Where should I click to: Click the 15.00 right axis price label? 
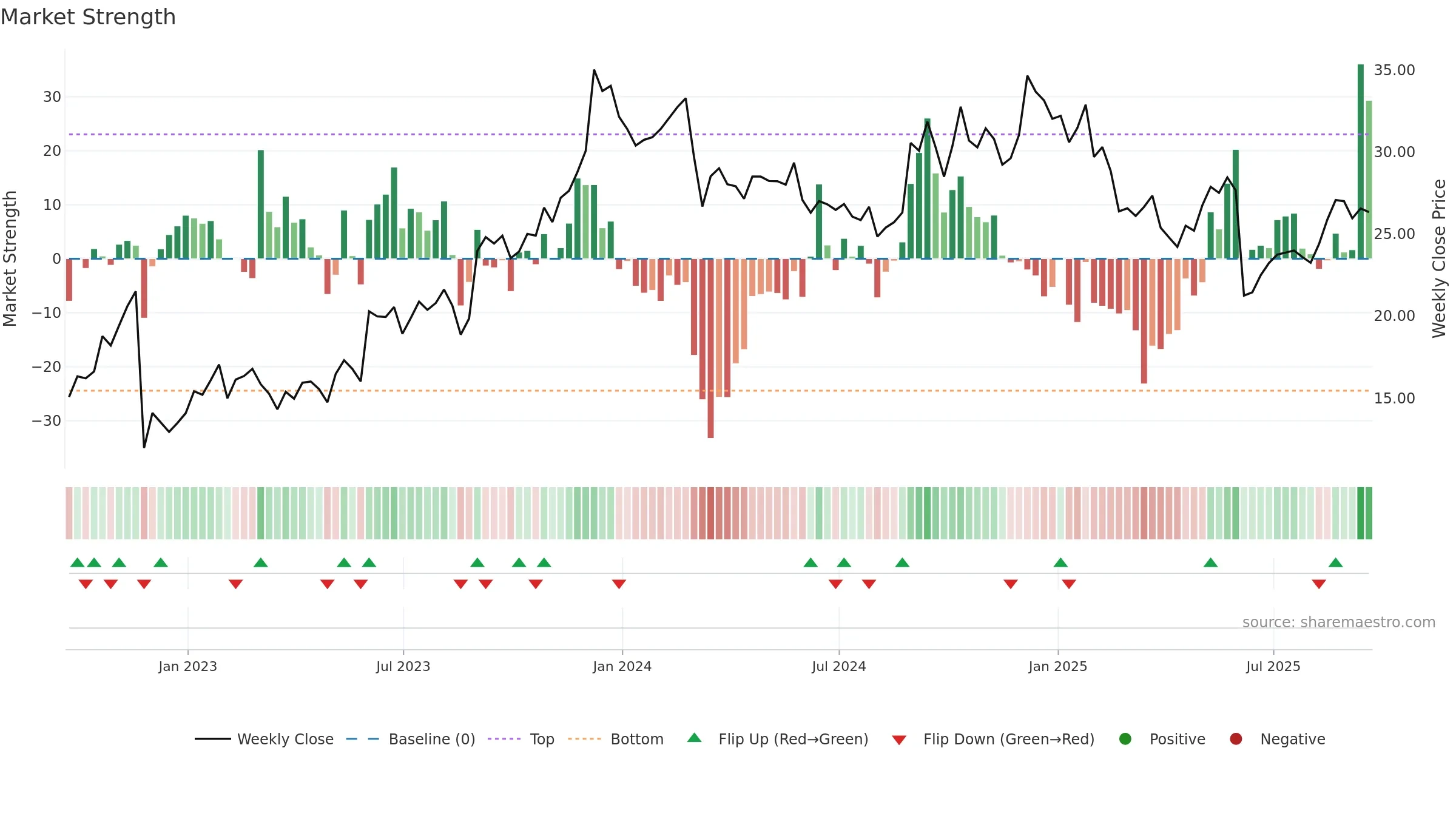1394,399
